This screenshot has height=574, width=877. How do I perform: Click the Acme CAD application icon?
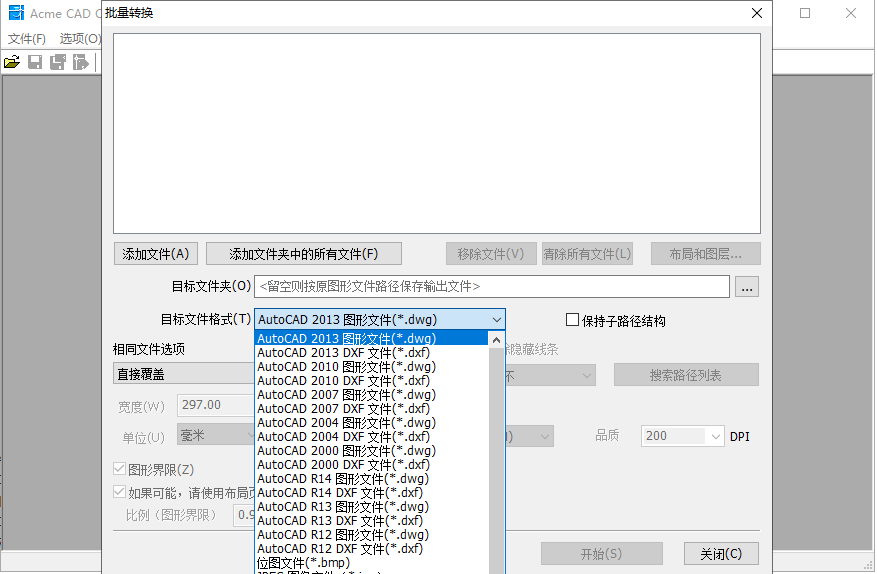point(16,14)
